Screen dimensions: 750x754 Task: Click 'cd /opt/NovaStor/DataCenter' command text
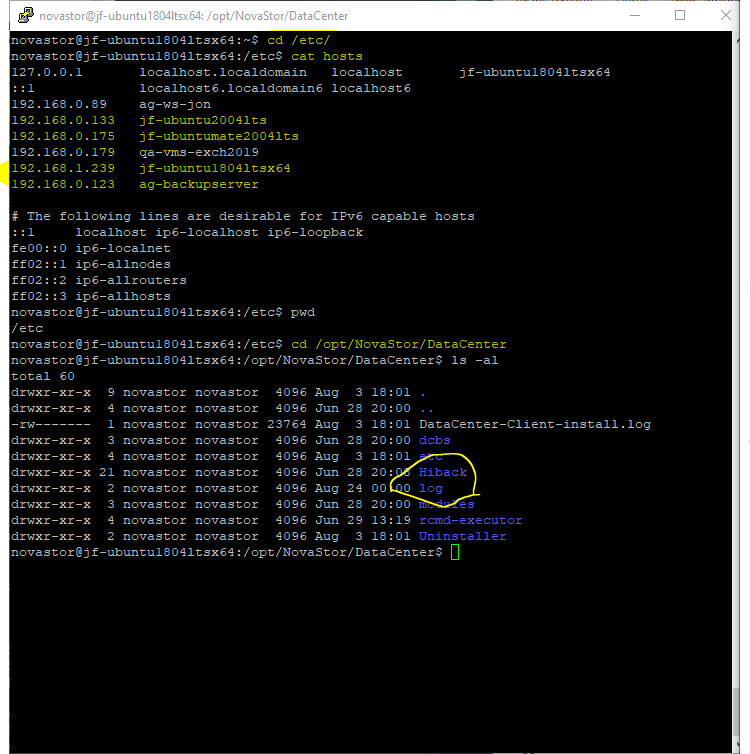coord(399,344)
